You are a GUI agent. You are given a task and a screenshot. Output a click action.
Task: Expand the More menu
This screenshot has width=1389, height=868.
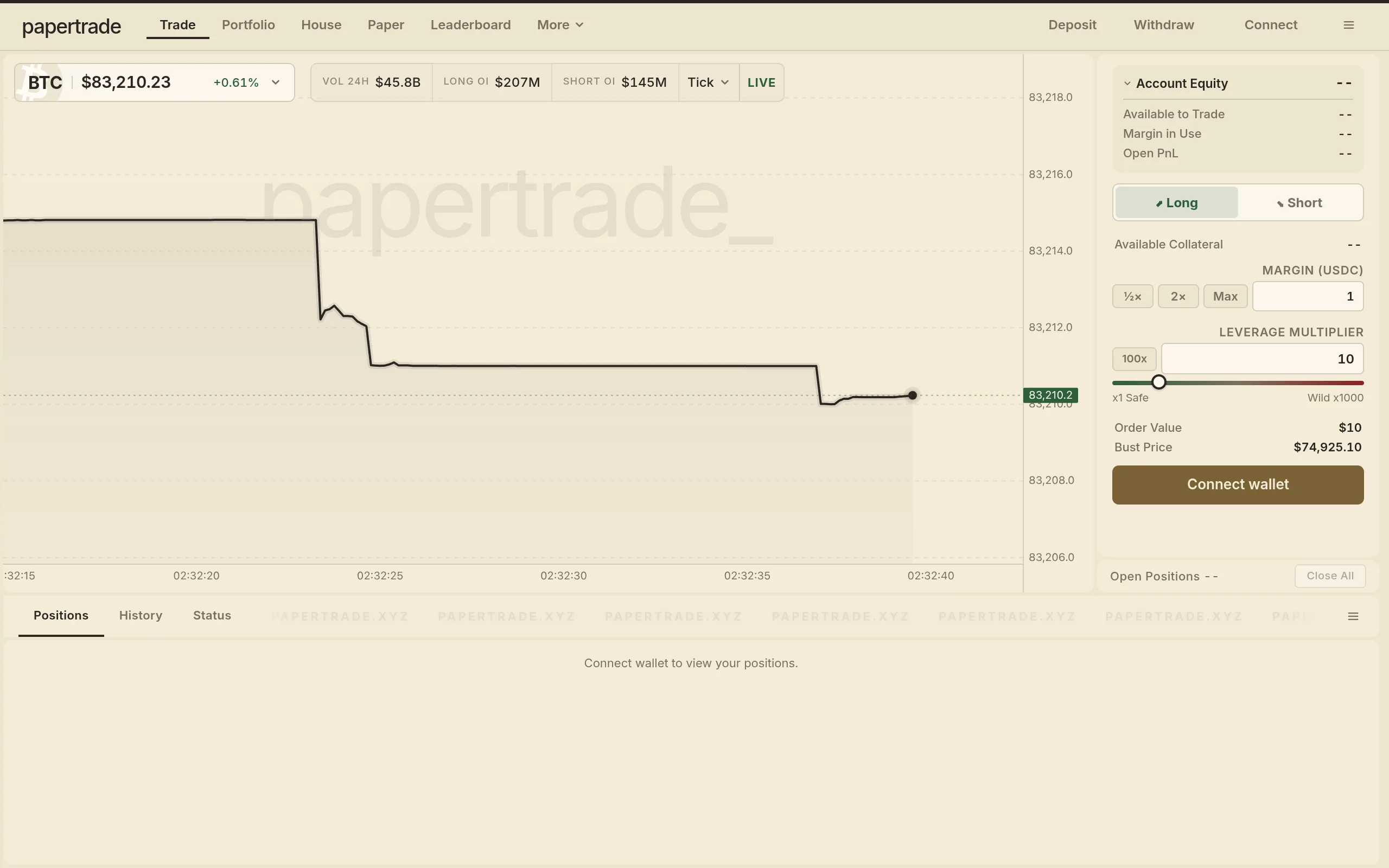[560, 25]
